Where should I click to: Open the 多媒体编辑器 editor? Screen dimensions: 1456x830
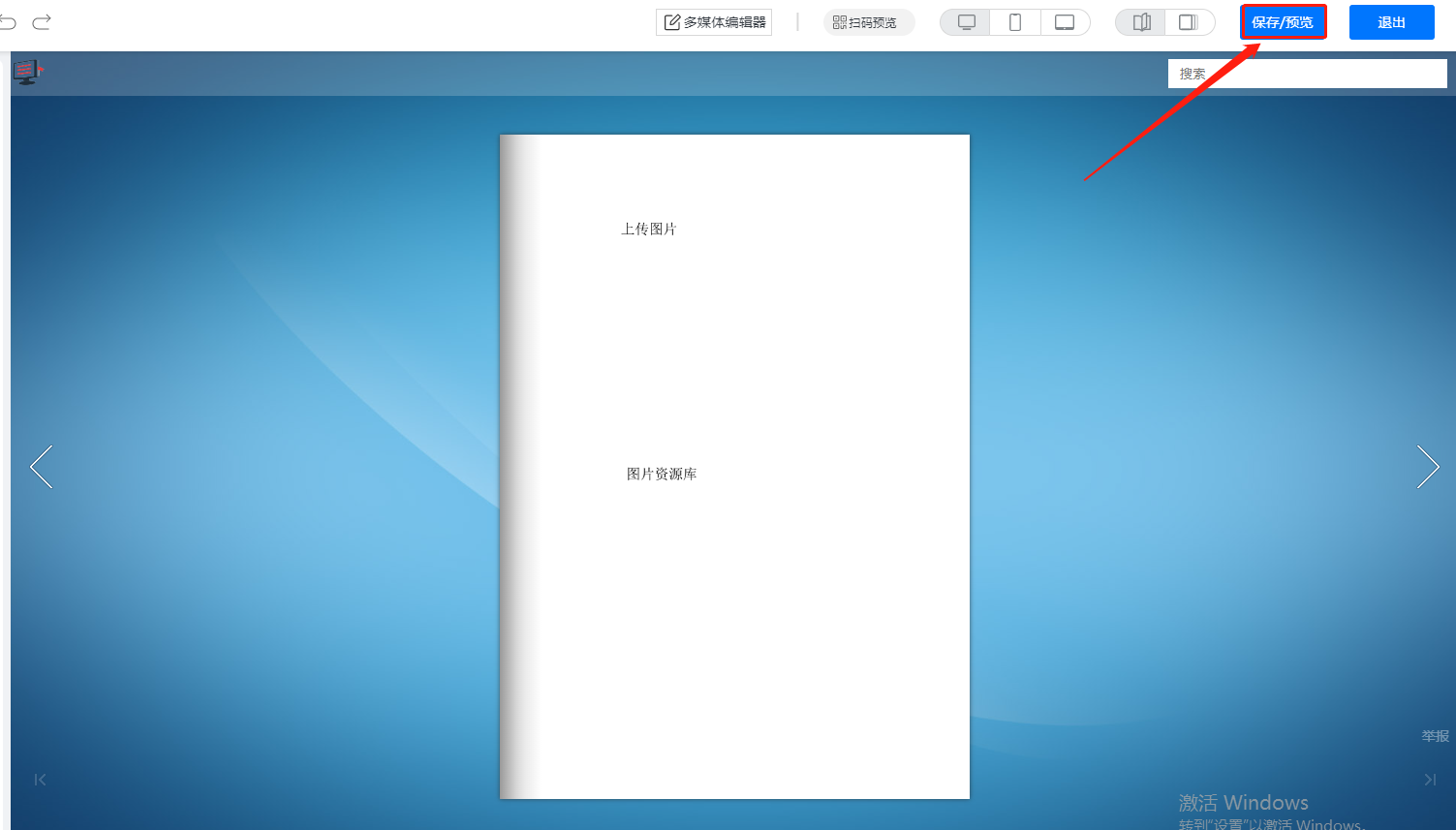point(714,22)
